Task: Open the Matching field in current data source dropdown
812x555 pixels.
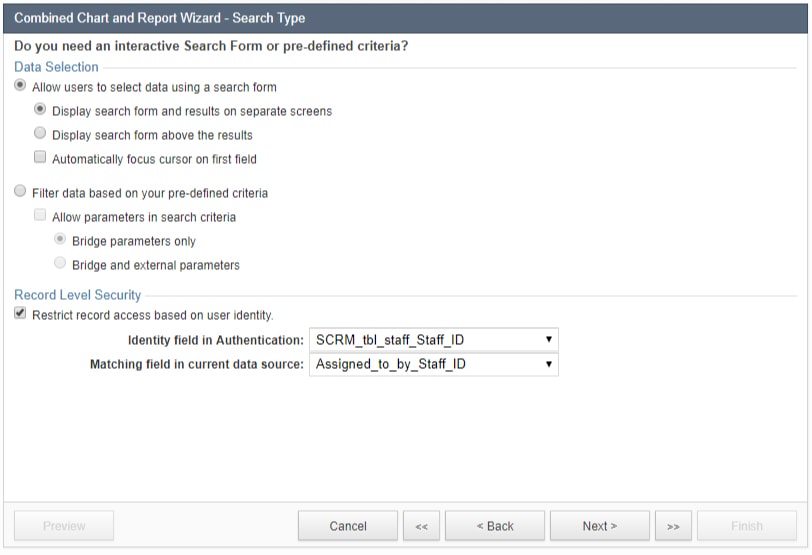Action: pos(433,364)
